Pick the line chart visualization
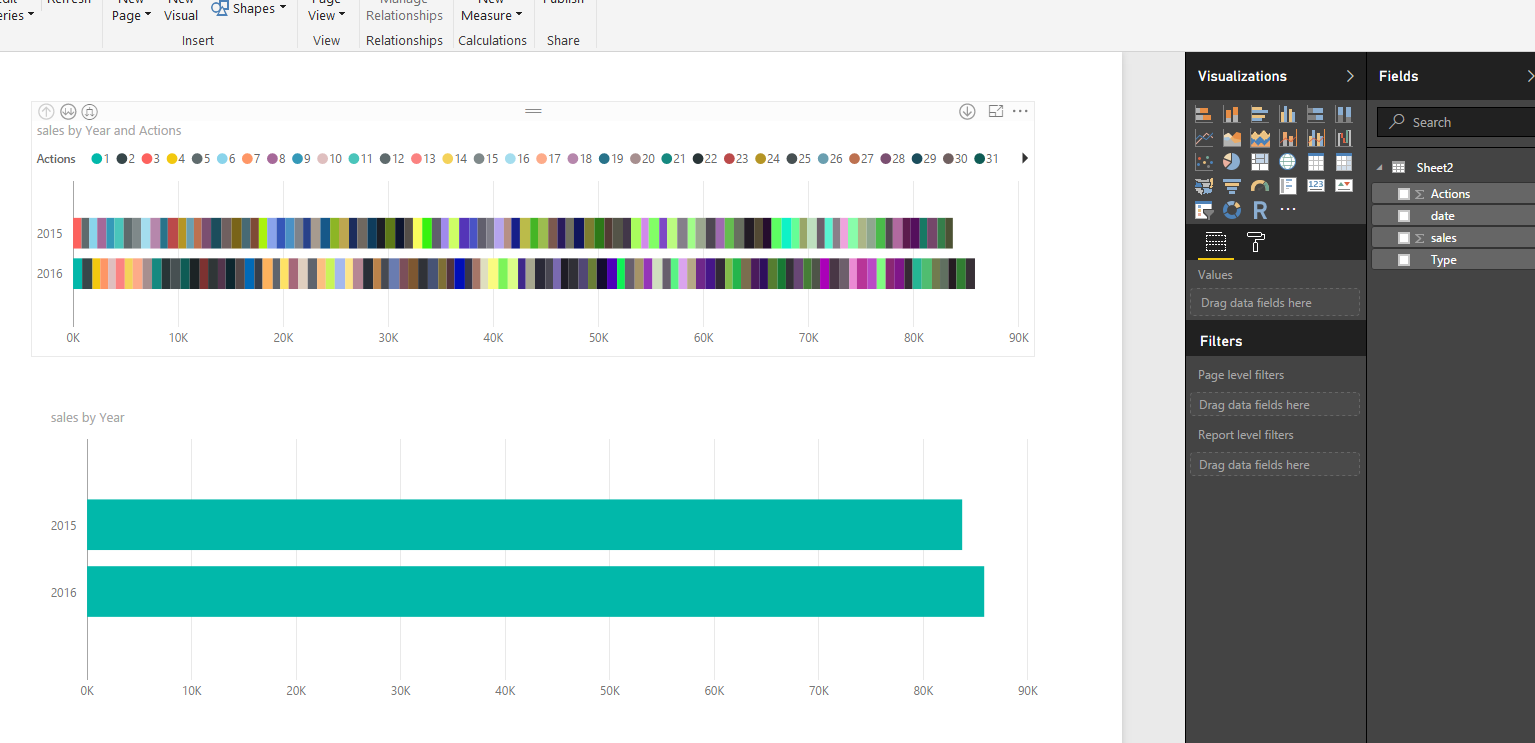Viewport: 1535px width, 743px height. pyautogui.click(x=1204, y=138)
